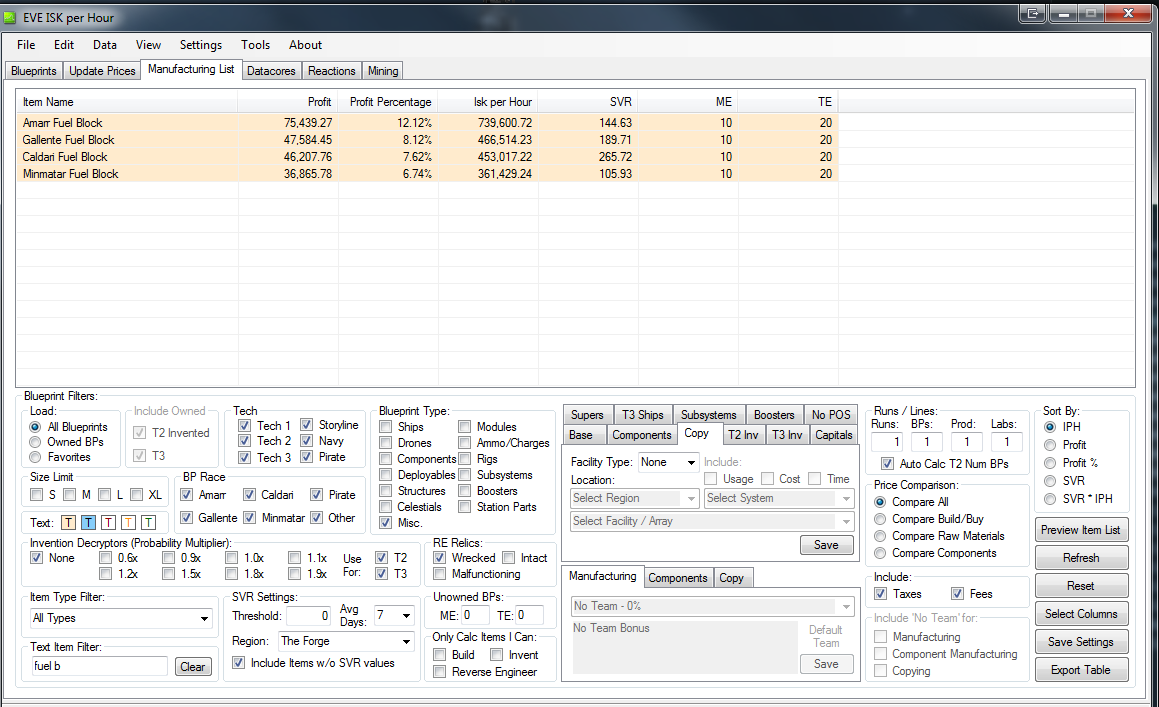Viewport: 1159px width, 707px height.
Task: Click the Refresh button
Action: point(1081,558)
